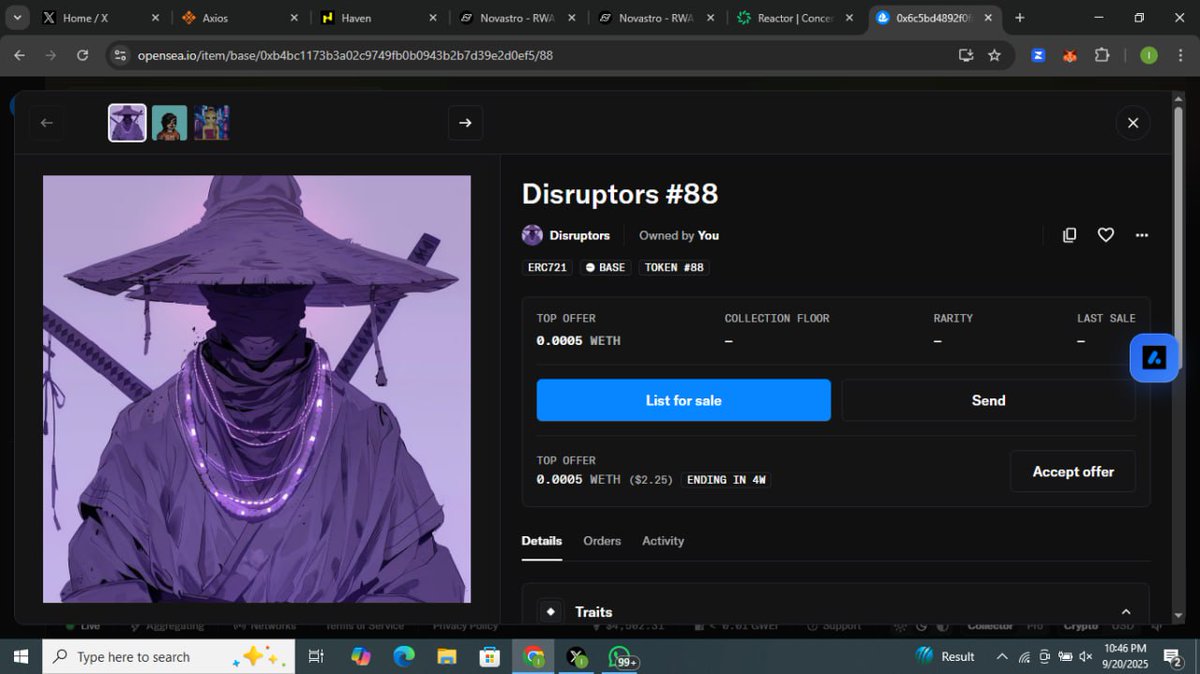Screen dimensions: 1200x674
Task: Open a new browser tab
Action: pyautogui.click(x=1019, y=18)
